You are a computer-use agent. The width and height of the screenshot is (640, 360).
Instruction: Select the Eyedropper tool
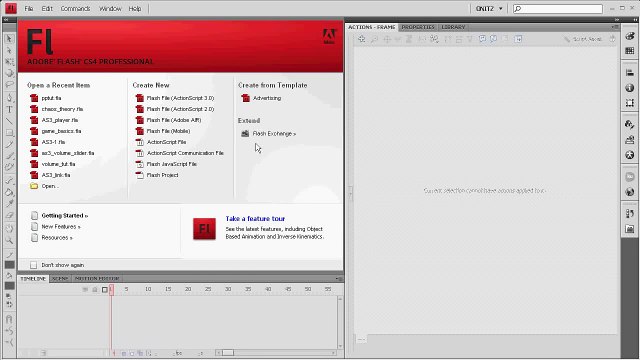point(9,203)
